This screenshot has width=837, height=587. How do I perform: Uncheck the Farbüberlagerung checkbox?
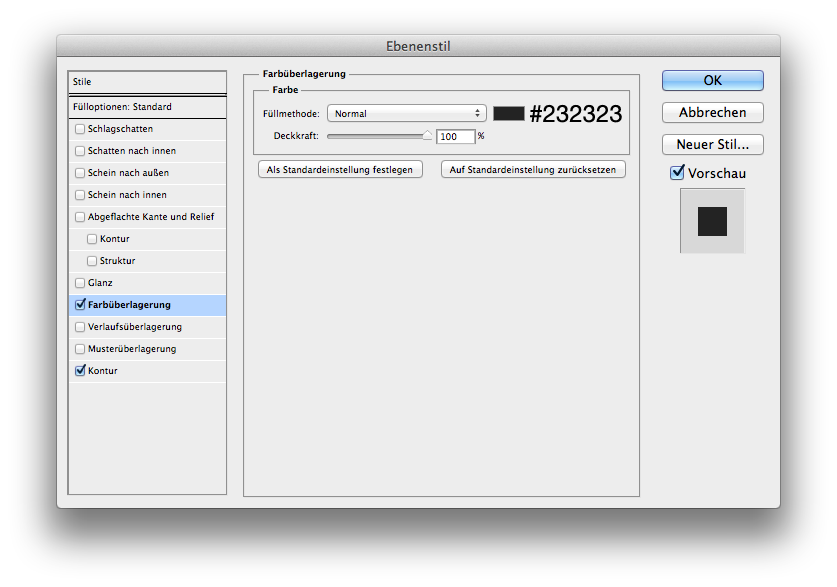pyautogui.click(x=80, y=305)
